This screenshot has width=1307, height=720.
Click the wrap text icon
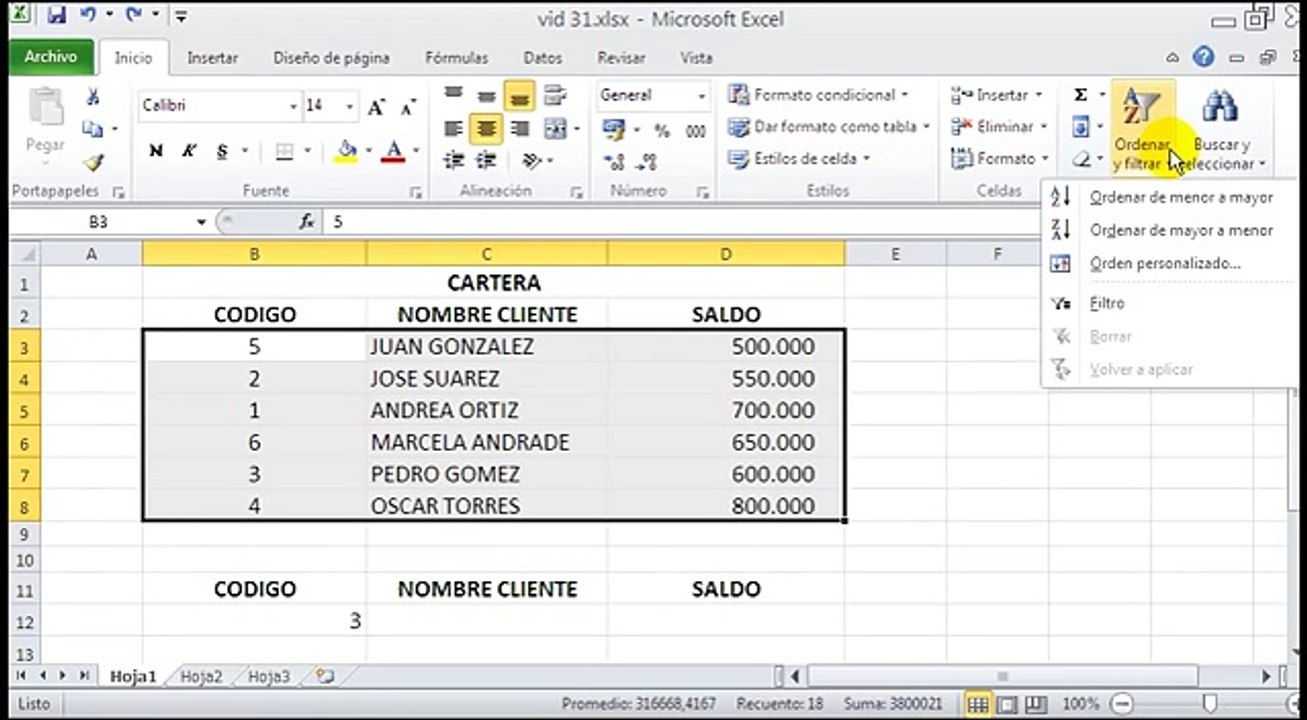[x=554, y=96]
